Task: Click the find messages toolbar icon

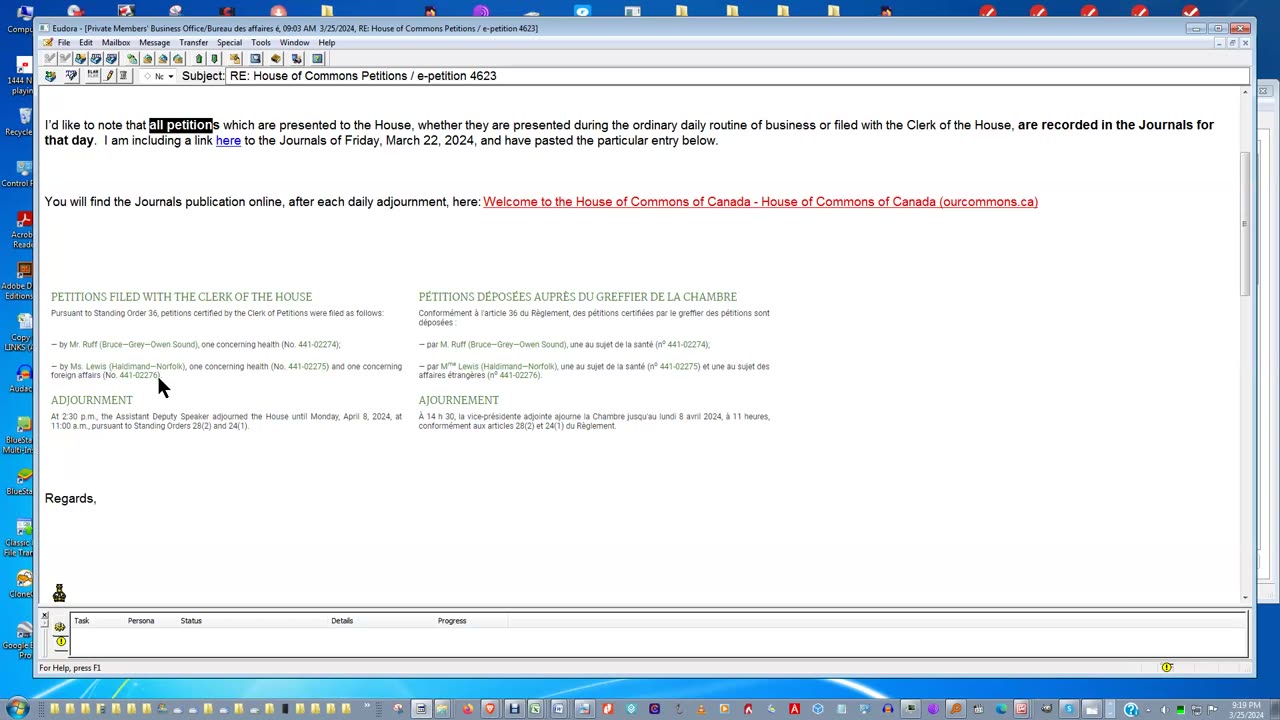Action: (256, 58)
